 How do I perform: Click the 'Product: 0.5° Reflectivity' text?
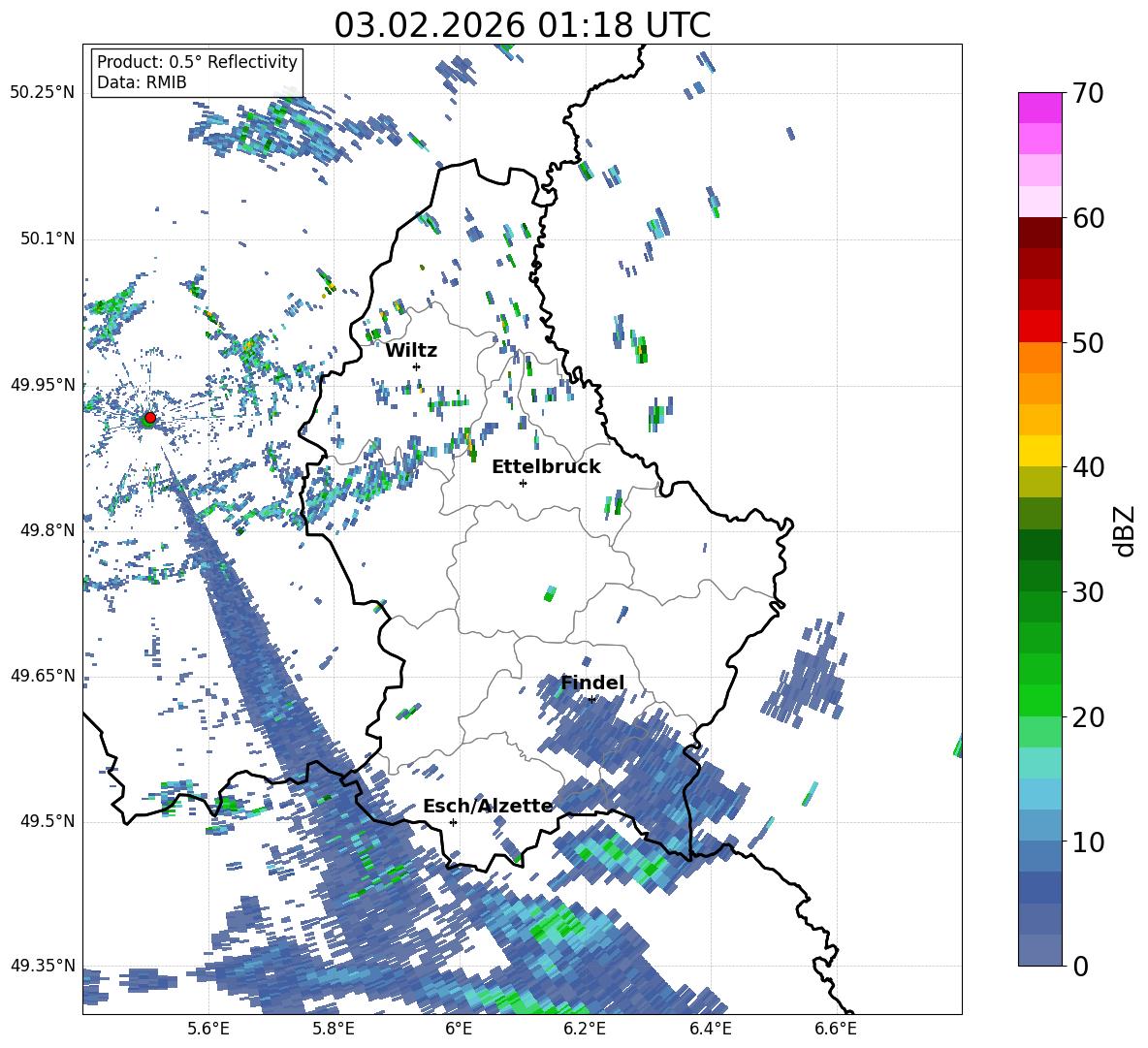(197, 62)
